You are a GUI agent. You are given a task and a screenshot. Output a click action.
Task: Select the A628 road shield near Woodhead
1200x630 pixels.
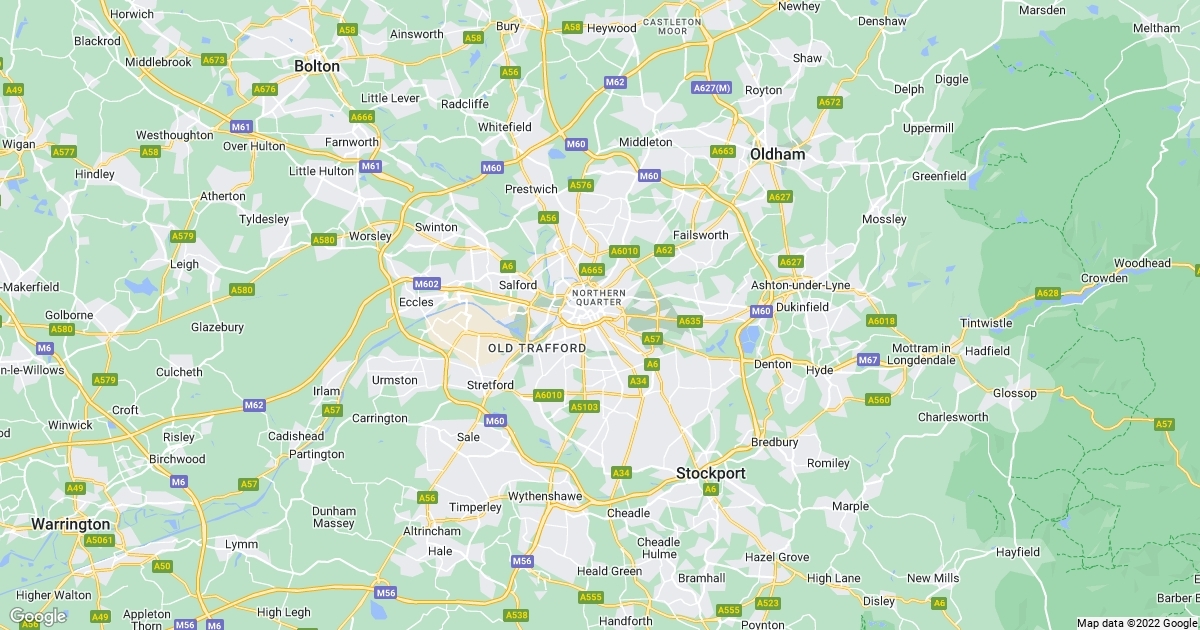1047,293
